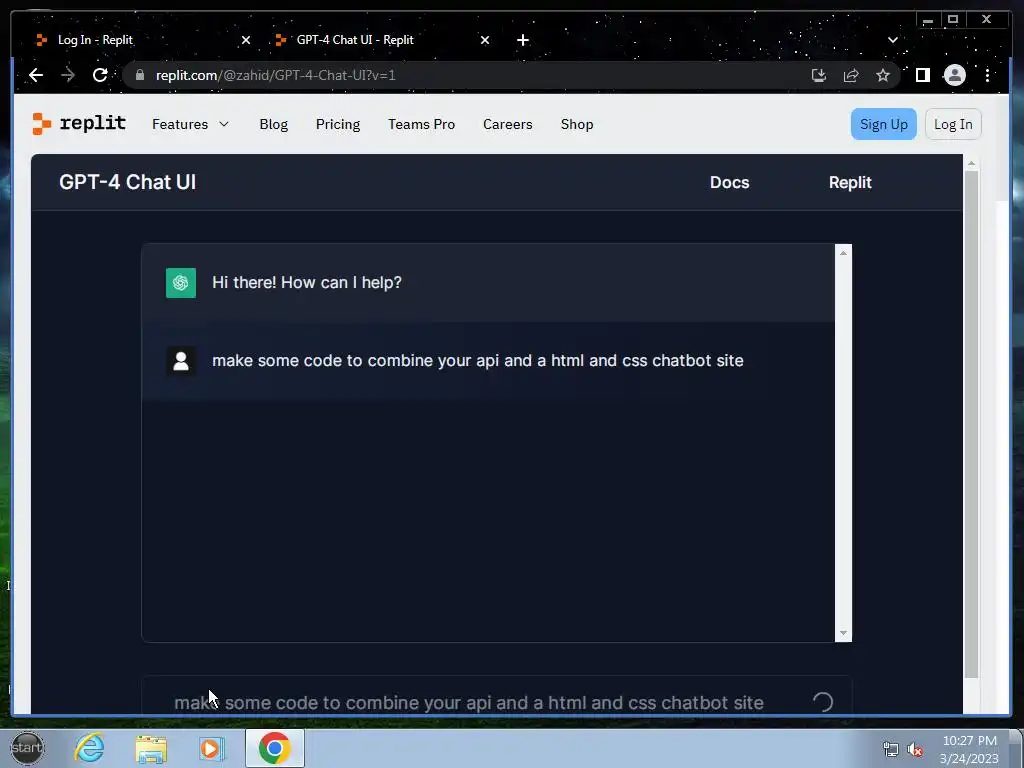Viewport: 1024px width, 768px height.
Task: Bookmark this page with the star icon
Action: (x=883, y=75)
